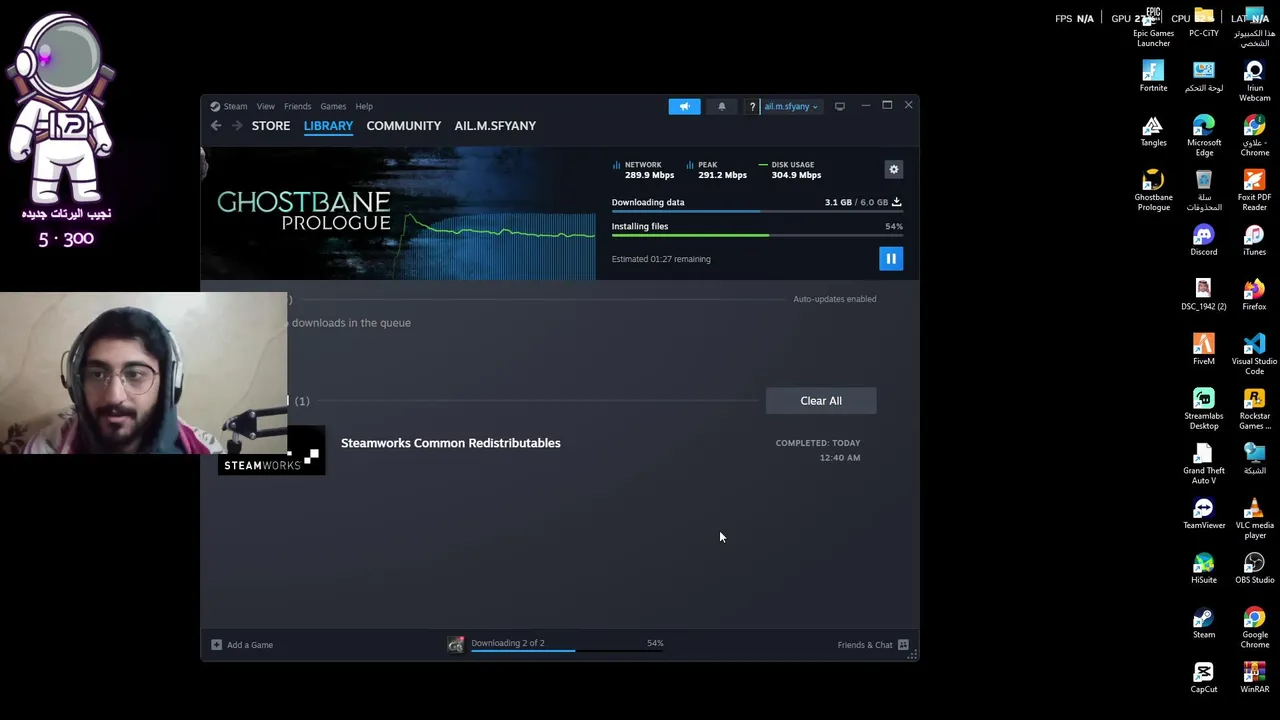The image size is (1280, 720).
Task: Go back with the Steam back arrow
Action: [x=216, y=126]
